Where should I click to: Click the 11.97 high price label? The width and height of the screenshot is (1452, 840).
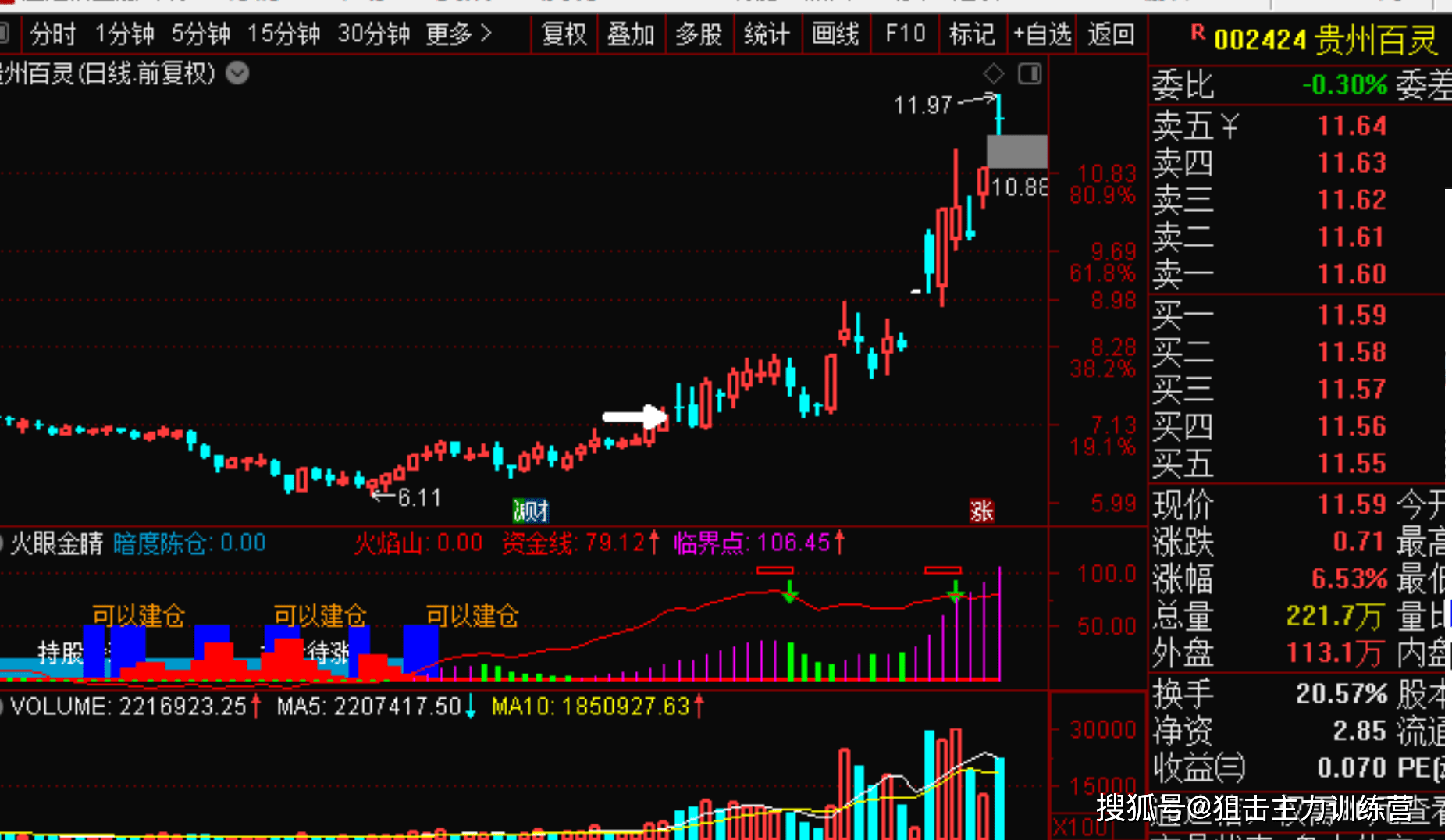(923, 105)
